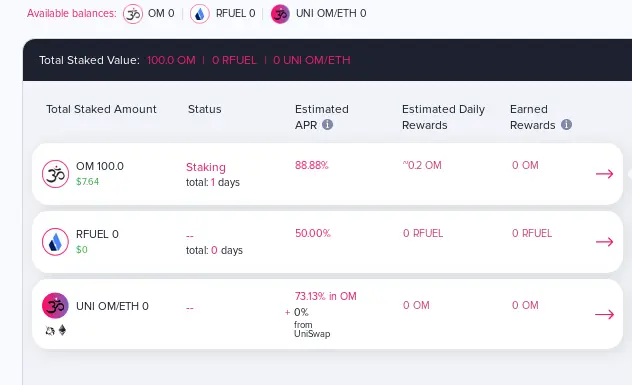
Task: Click the Ethereum diamond icon under UNI OM/ETH
Action: [x=62, y=331]
